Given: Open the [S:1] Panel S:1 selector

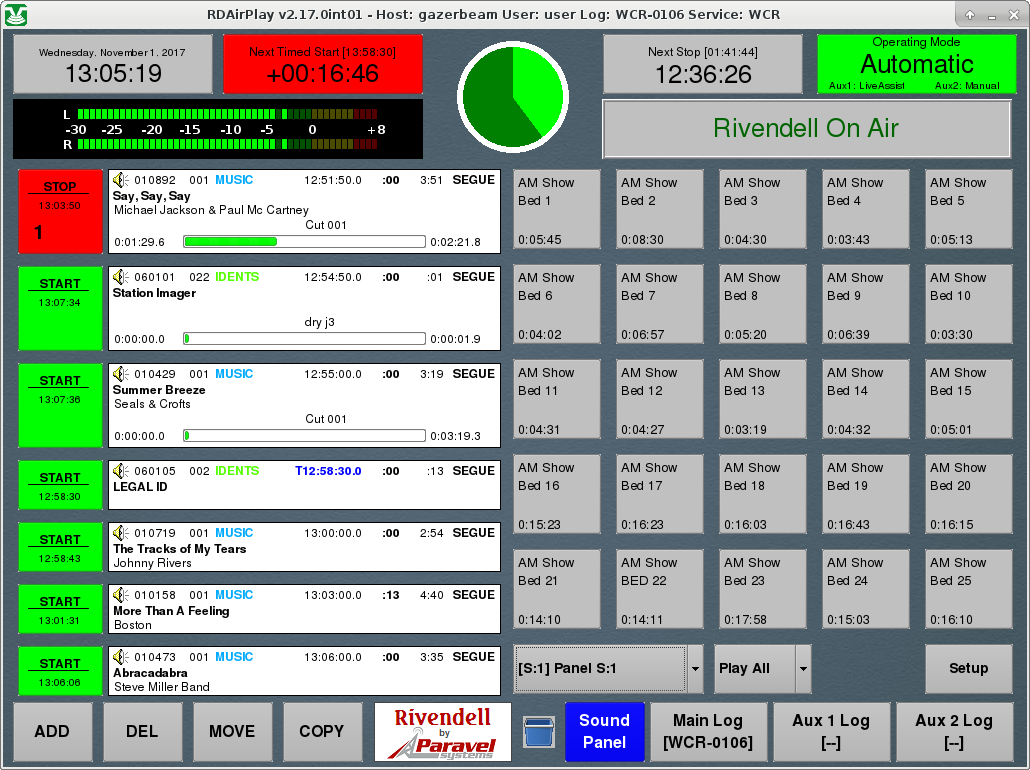Looking at the screenshot, I should tap(599, 668).
